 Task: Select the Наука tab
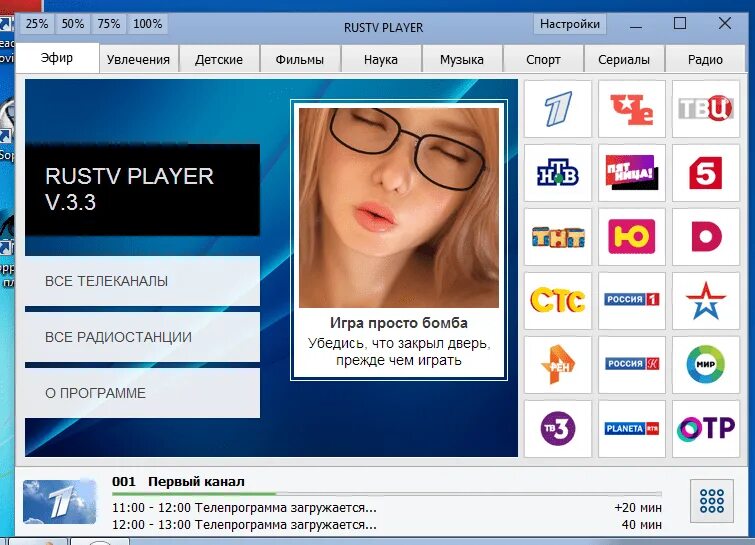coord(381,60)
